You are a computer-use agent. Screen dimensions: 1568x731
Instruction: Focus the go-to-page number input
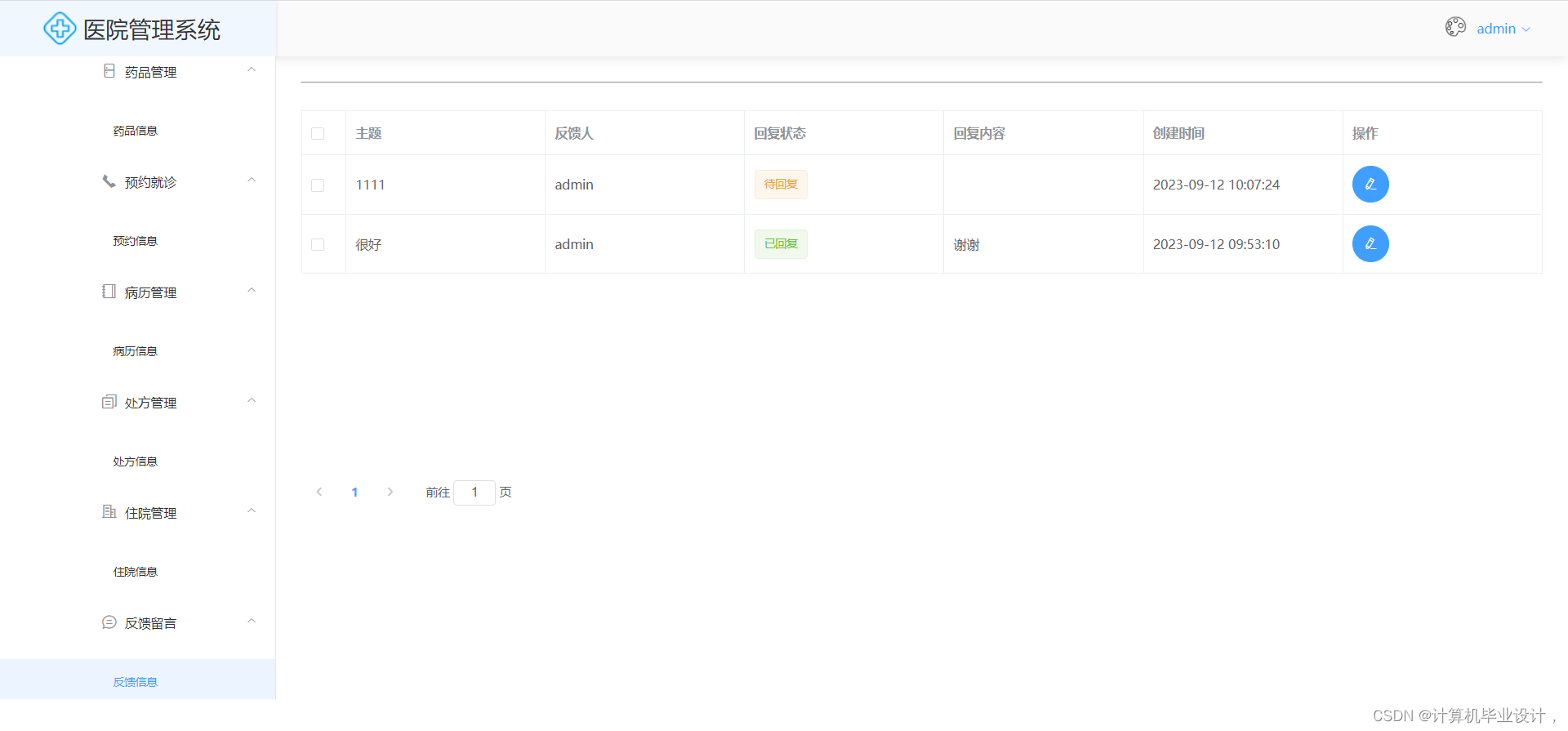click(474, 493)
